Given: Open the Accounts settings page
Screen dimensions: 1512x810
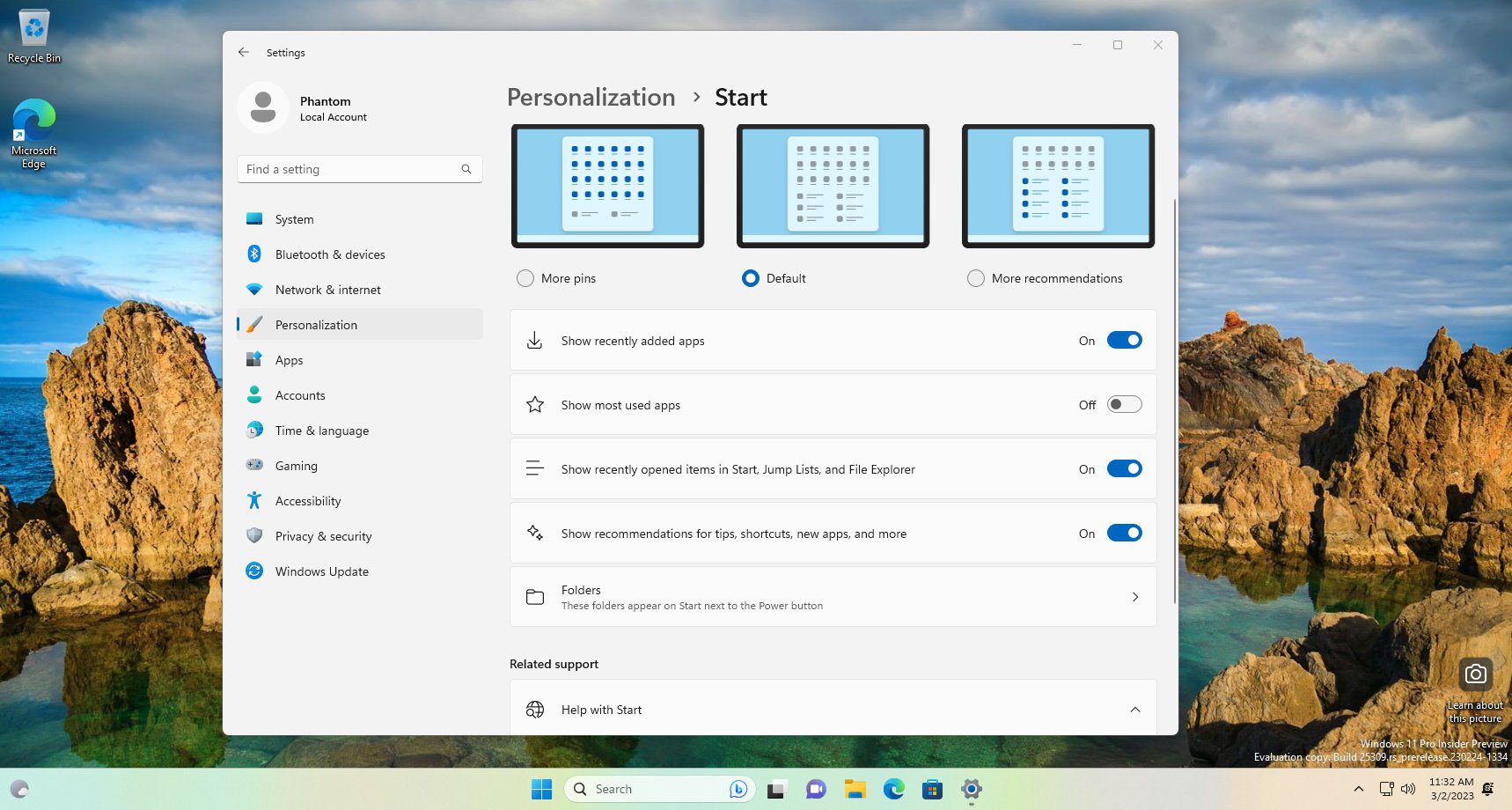Looking at the screenshot, I should (x=299, y=394).
